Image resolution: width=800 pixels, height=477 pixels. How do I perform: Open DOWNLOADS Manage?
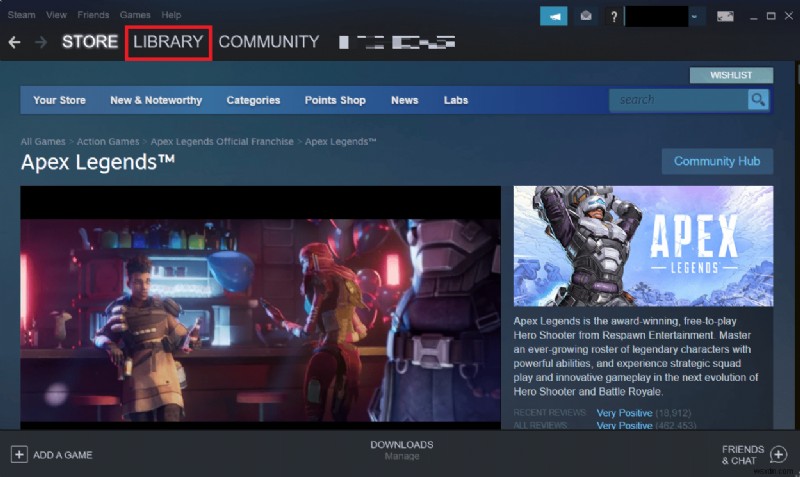point(402,450)
